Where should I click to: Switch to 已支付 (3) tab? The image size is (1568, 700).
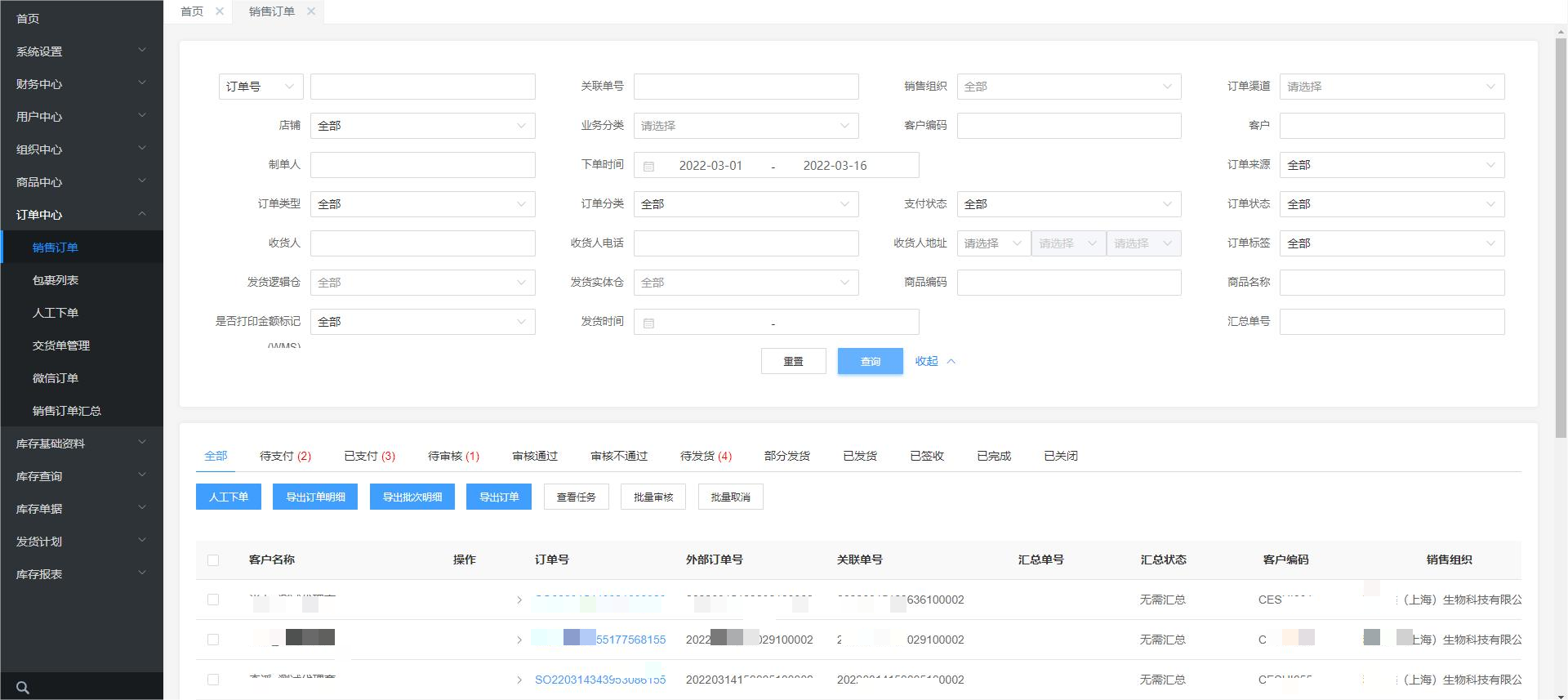pyautogui.click(x=369, y=456)
